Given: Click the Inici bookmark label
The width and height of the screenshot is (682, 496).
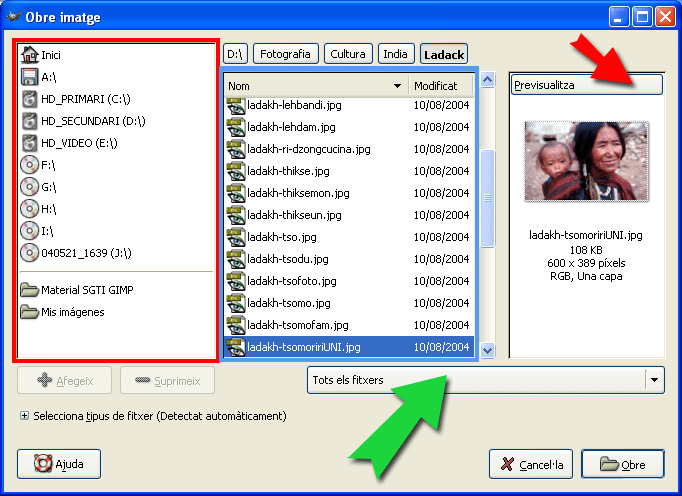Looking at the screenshot, I should click(51, 55).
